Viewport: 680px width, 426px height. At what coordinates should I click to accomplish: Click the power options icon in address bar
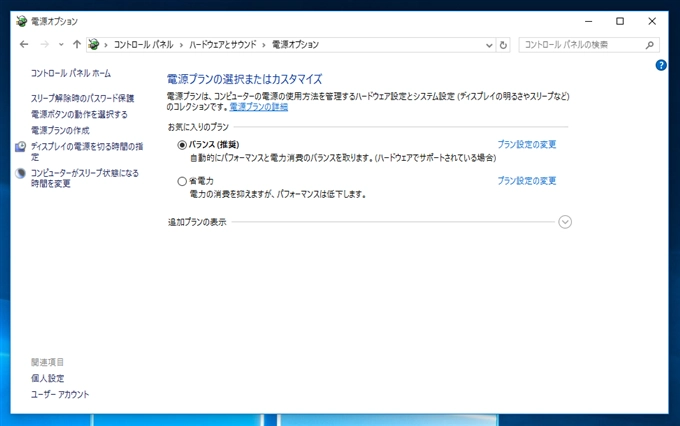[94, 44]
